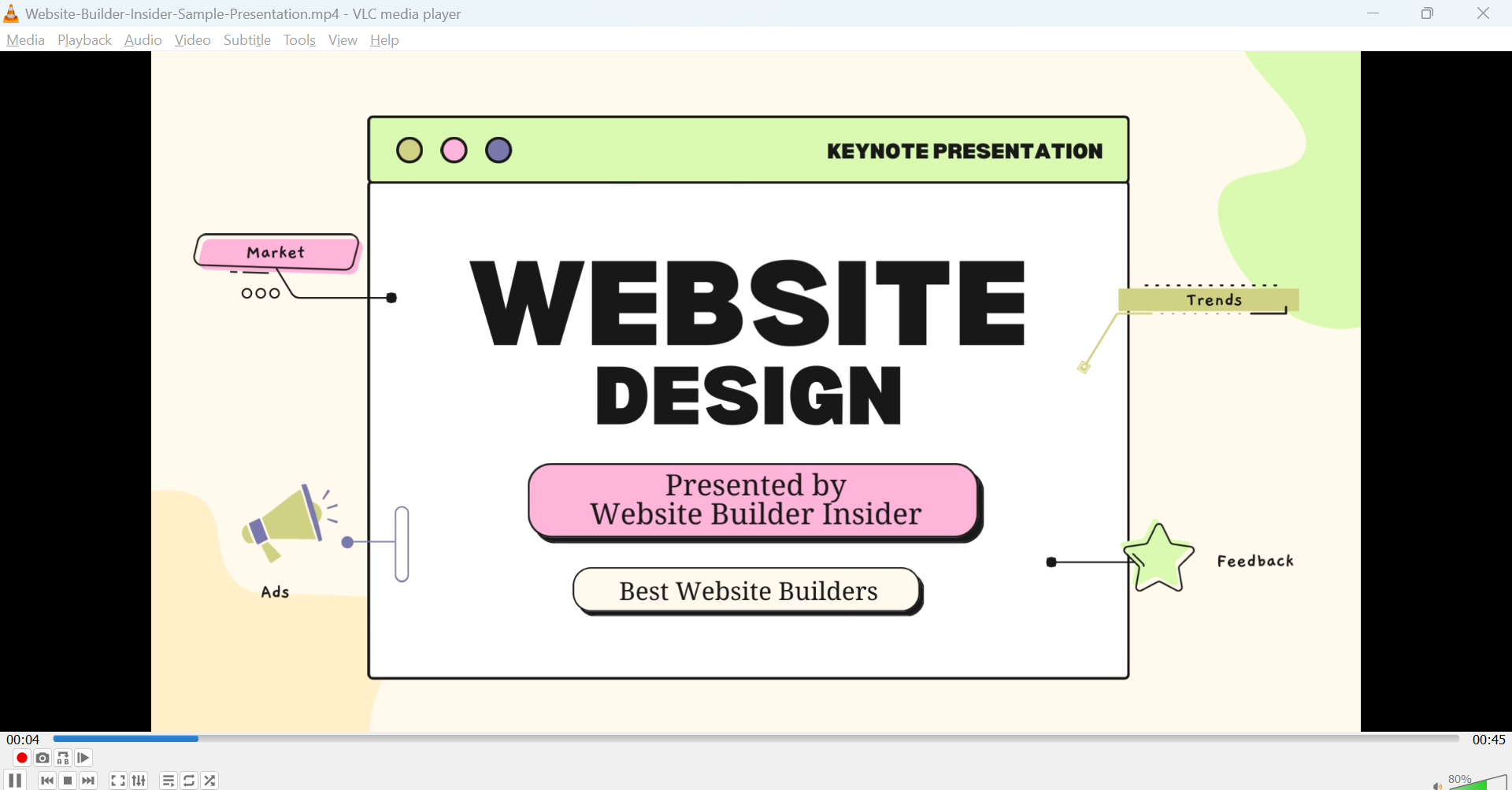The image size is (1512, 790).
Task: Click the Market label in the video
Action: tap(276, 252)
